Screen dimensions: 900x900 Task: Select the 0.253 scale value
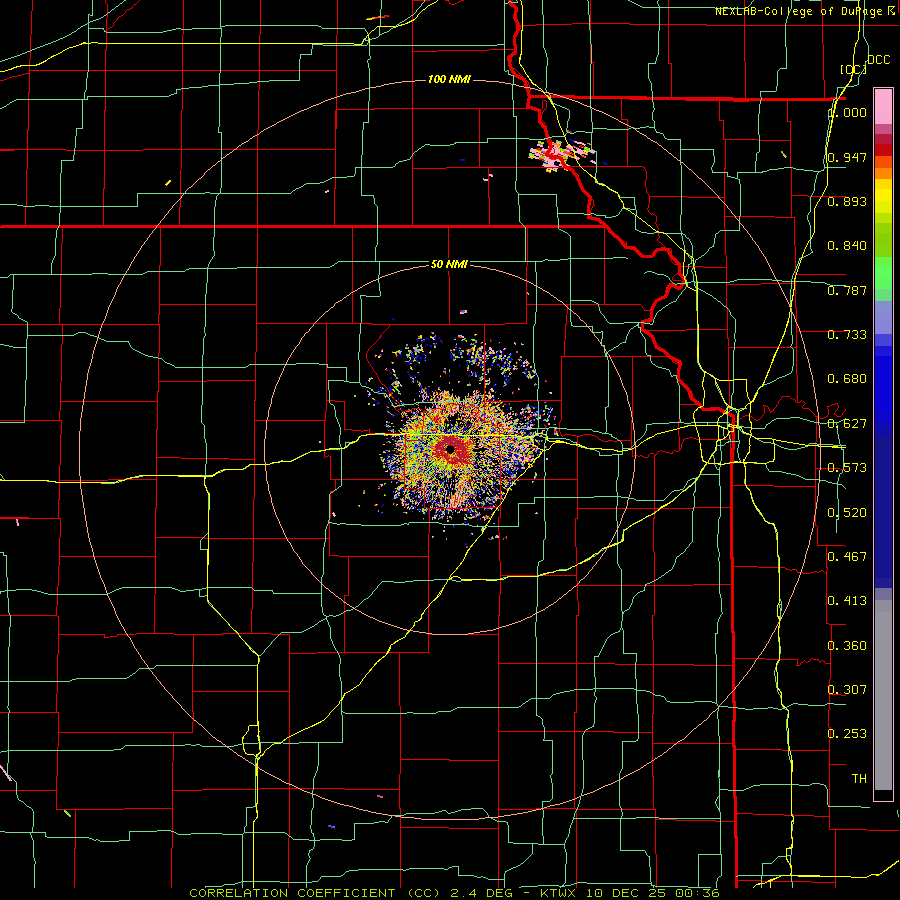pos(847,734)
